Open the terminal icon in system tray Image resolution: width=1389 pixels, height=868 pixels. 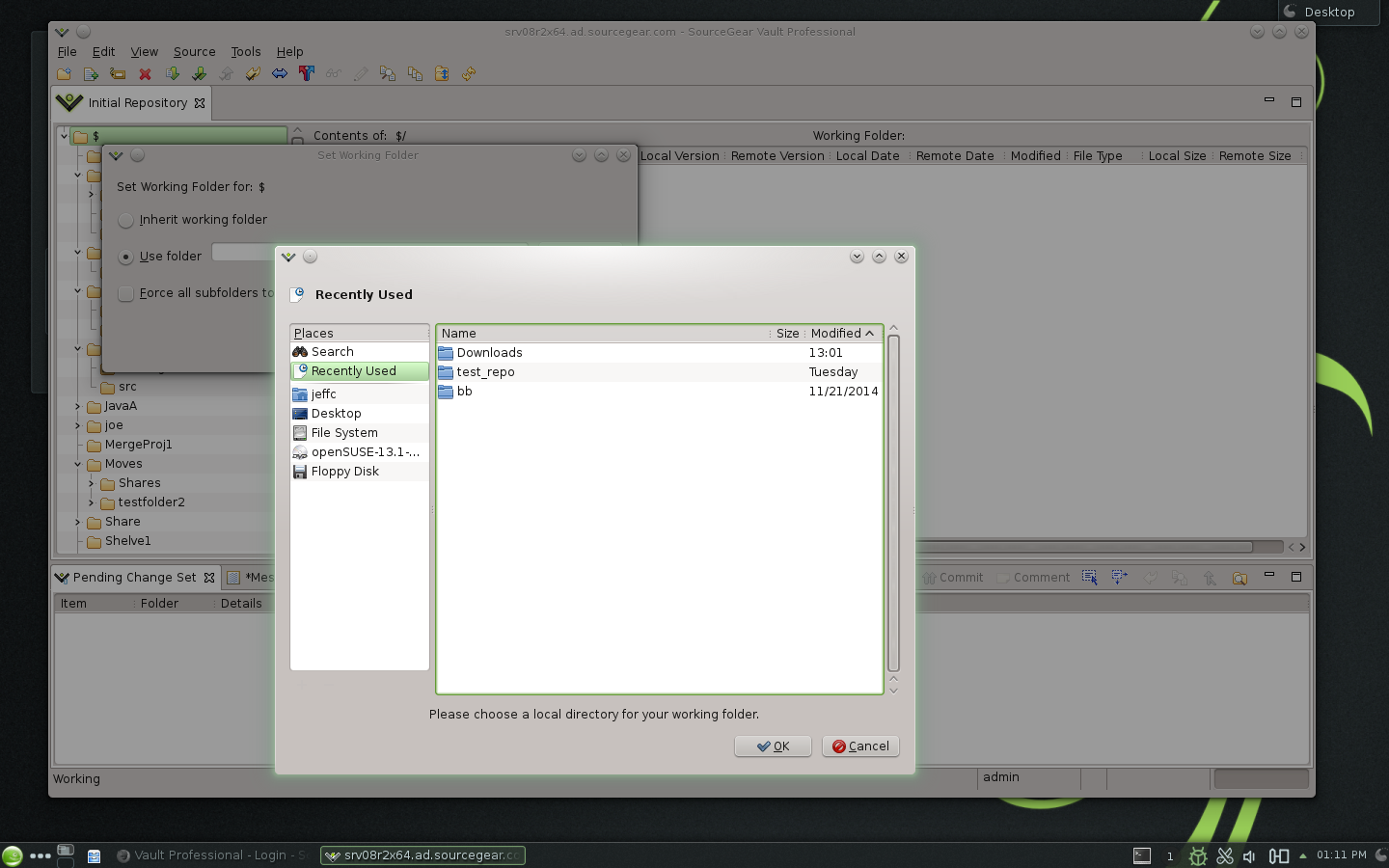coord(1142,855)
